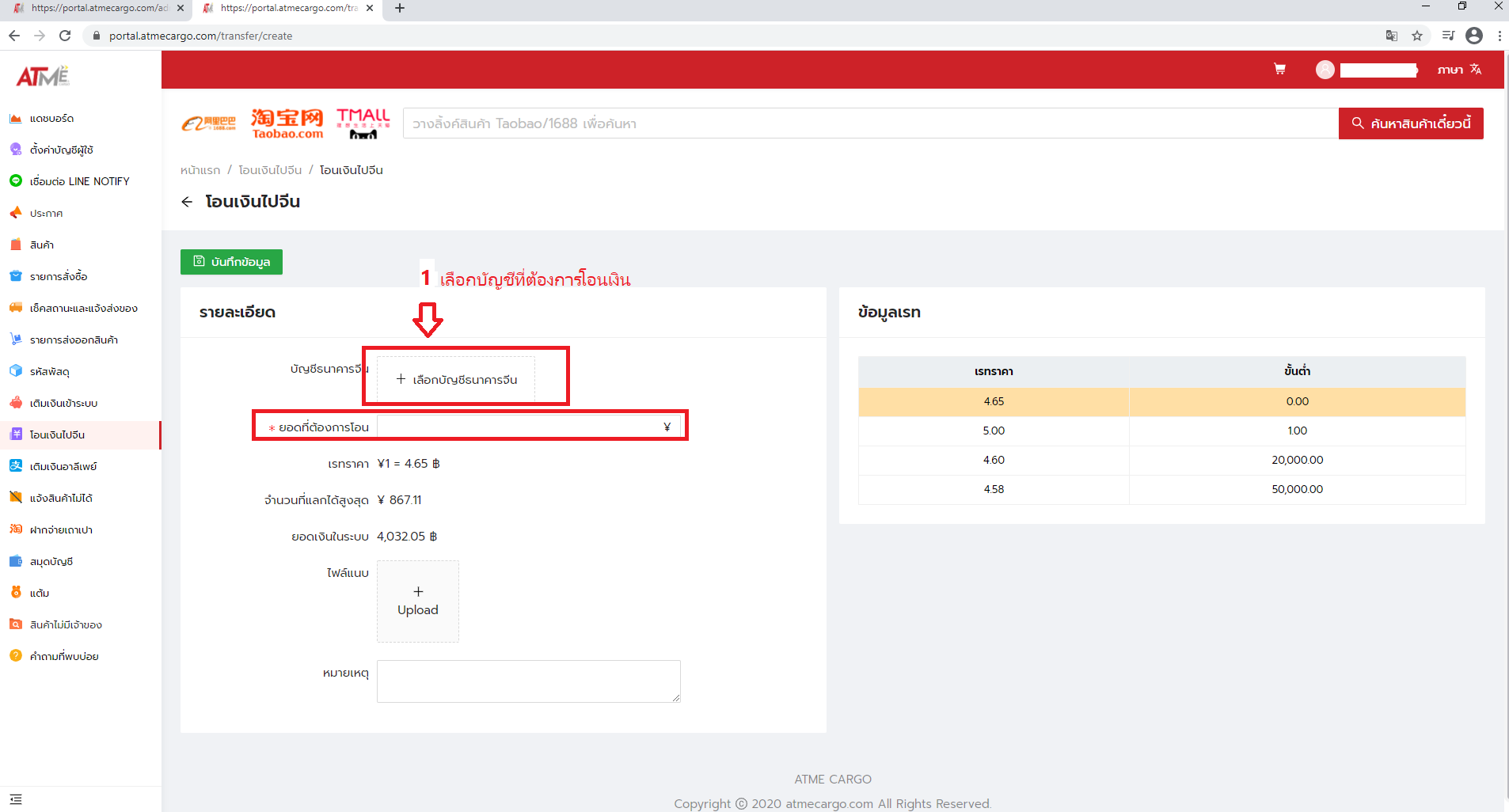The image size is (1509, 812).
Task: Open รายการสั่งซื้อ from sidebar
Action: (59, 276)
